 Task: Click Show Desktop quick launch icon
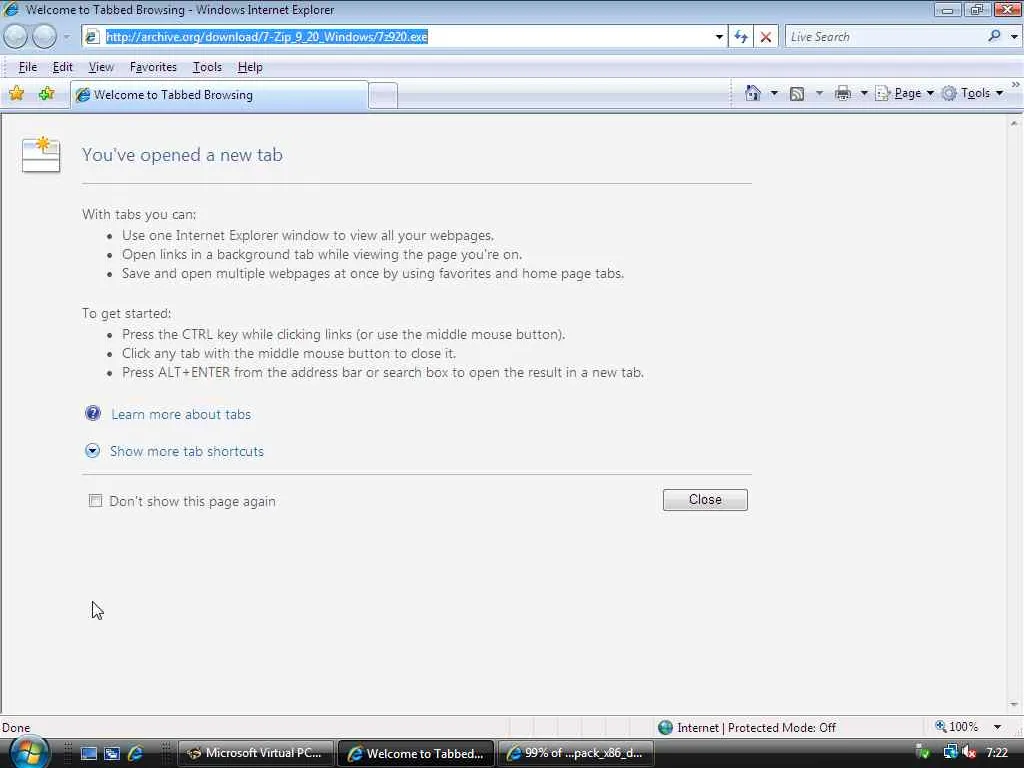[88, 753]
